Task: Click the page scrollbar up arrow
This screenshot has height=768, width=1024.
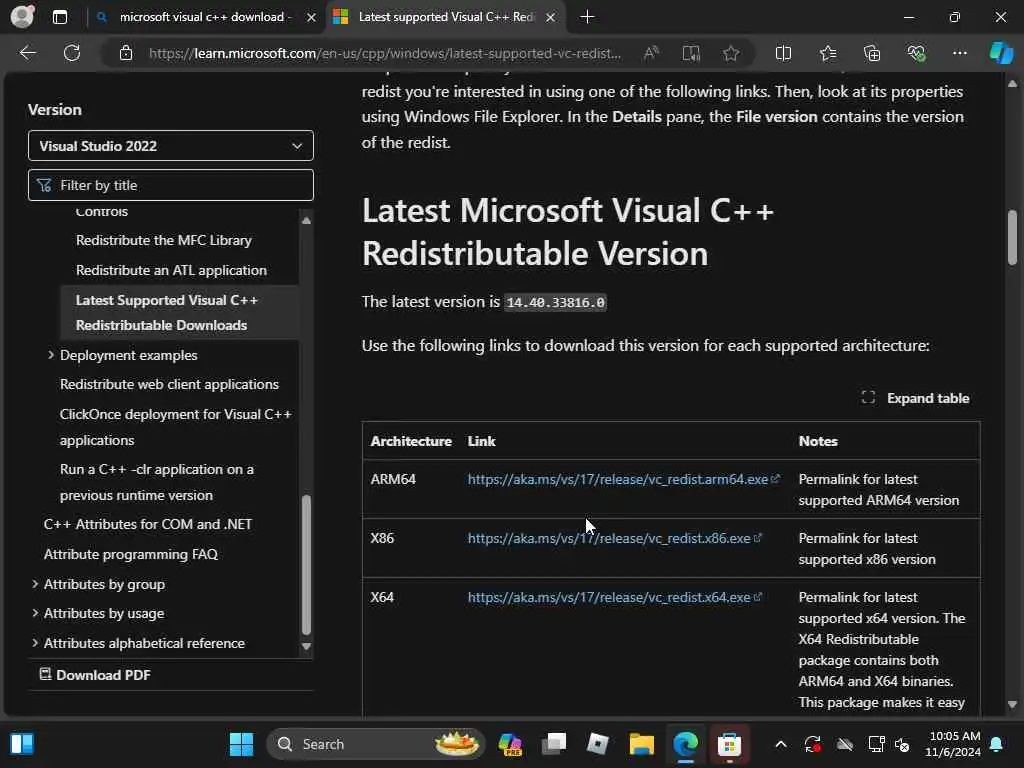Action: tap(1012, 84)
